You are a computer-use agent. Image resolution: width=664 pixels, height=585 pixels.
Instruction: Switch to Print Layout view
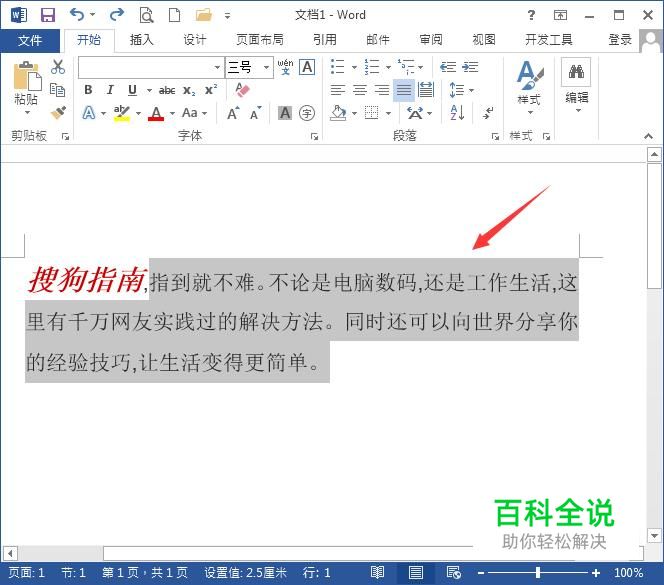coord(415,573)
